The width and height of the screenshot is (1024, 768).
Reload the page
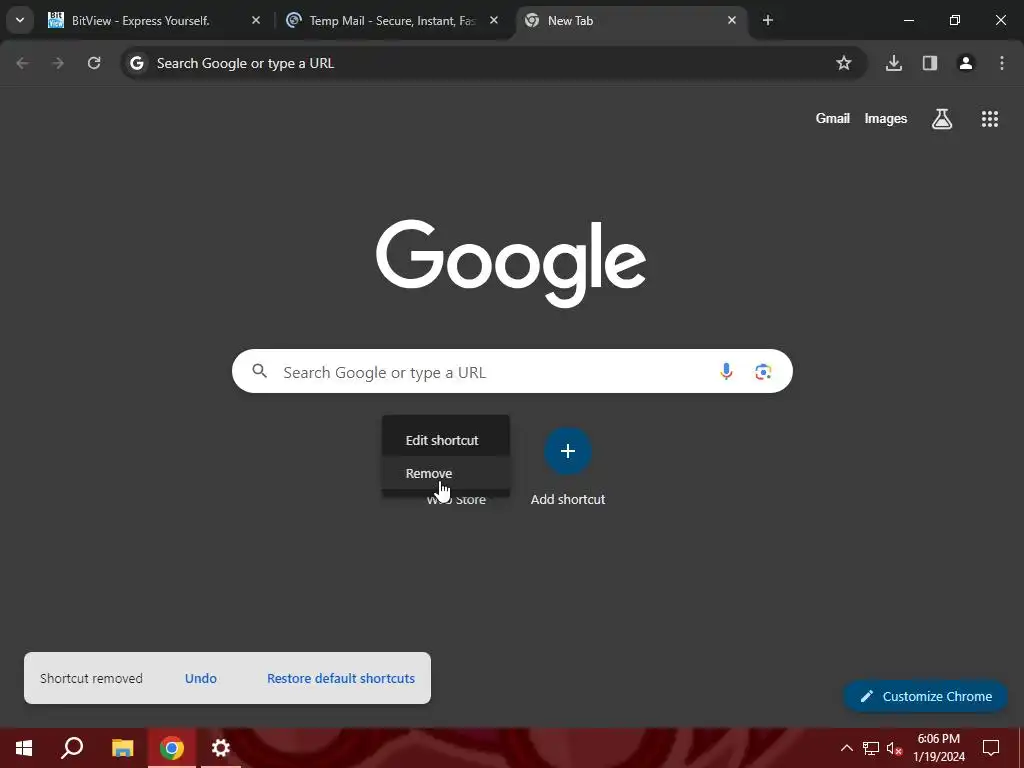94,63
